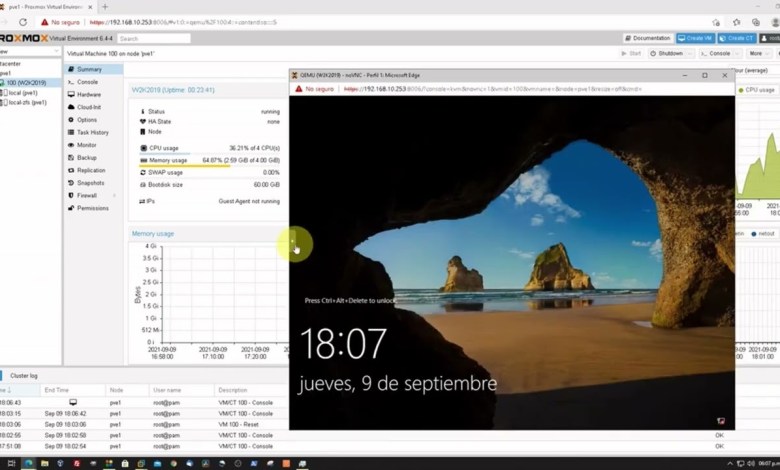Click the Console toolbar button
This screenshot has width=780, height=470.
tap(716, 53)
